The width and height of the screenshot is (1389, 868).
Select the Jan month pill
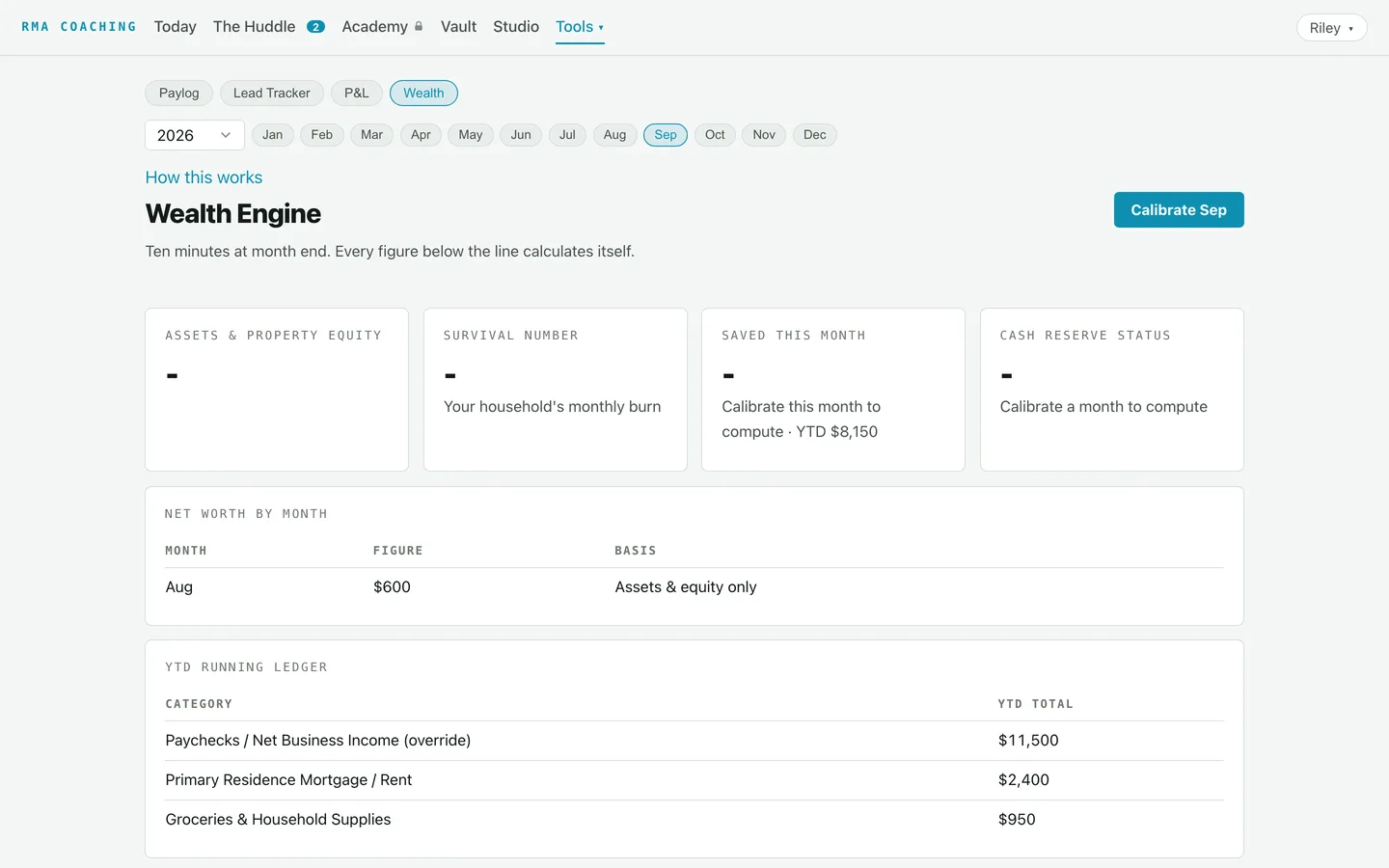(273, 135)
